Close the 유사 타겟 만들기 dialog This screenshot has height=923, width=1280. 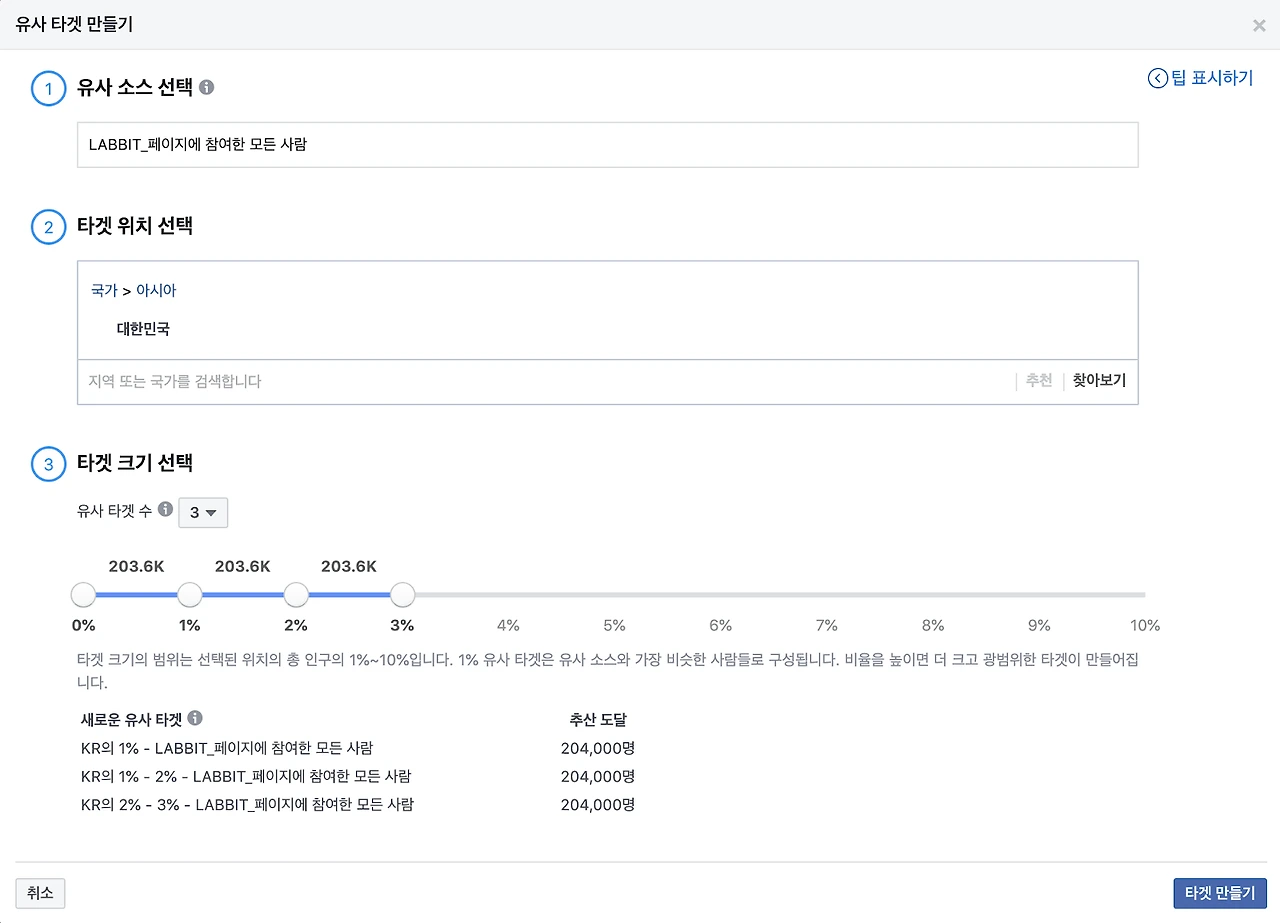1259,25
